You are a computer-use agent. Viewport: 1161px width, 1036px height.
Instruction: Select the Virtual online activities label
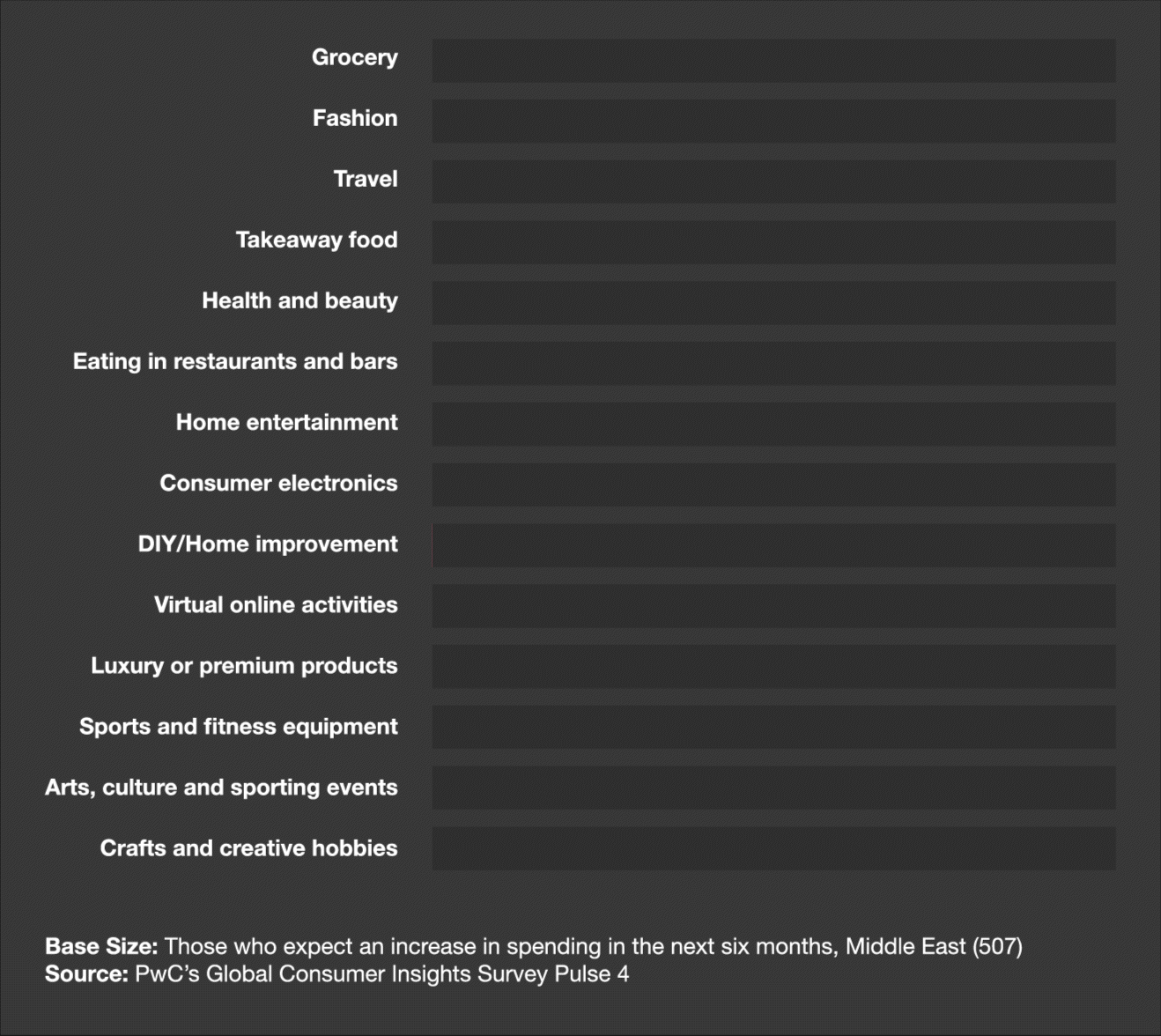[276, 605]
